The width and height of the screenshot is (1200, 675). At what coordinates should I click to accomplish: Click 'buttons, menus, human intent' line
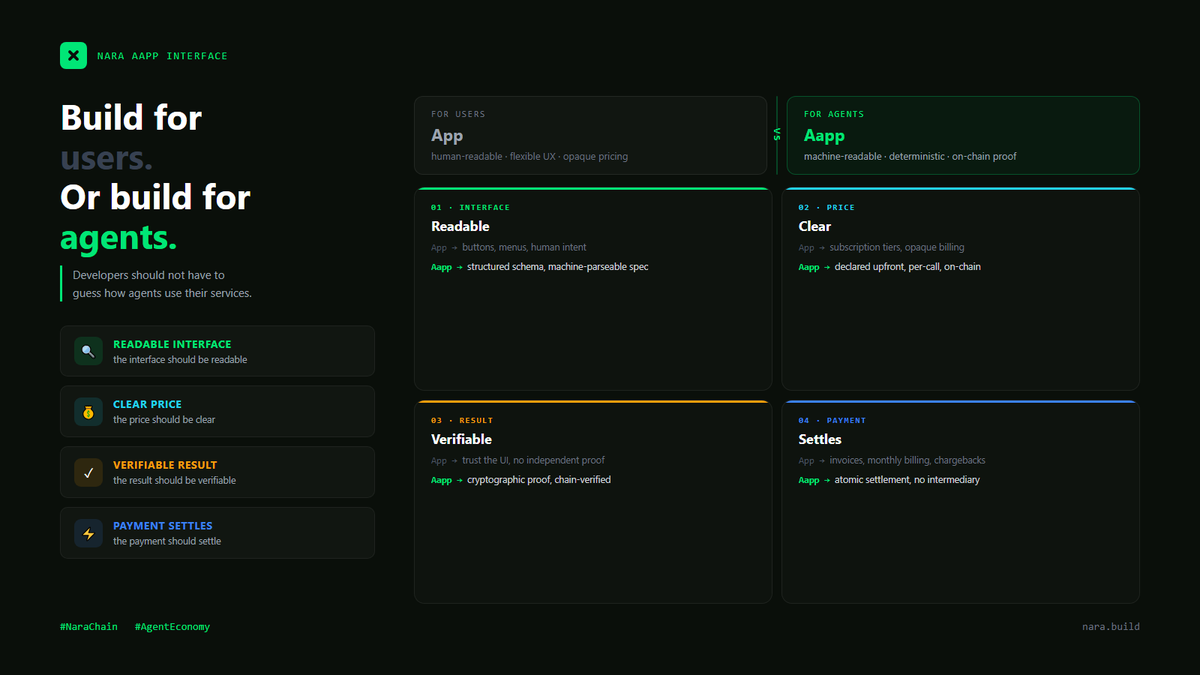click(524, 247)
